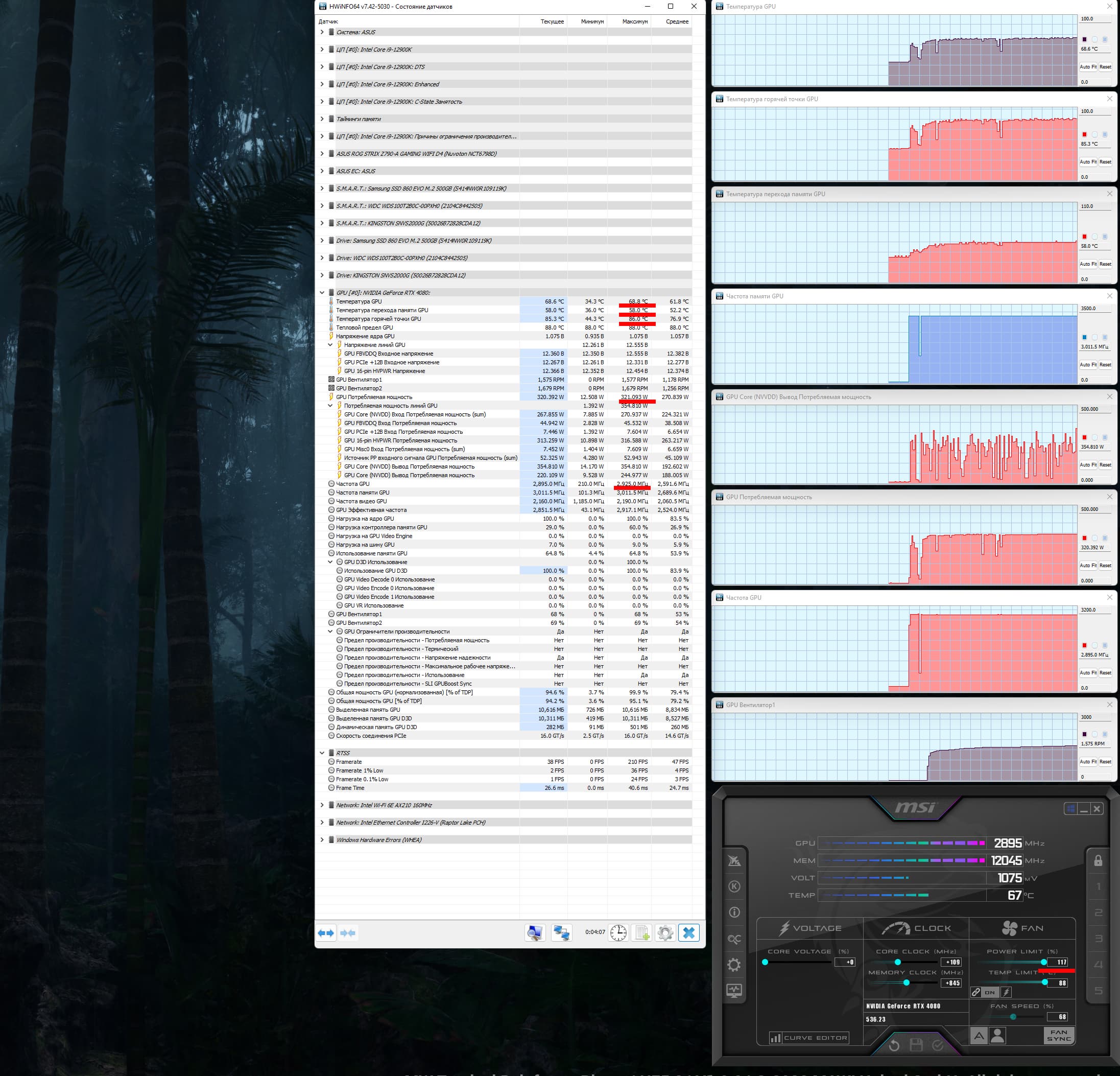
Task: Toggle the auto fan speed A button
Action: pos(979,1036)
